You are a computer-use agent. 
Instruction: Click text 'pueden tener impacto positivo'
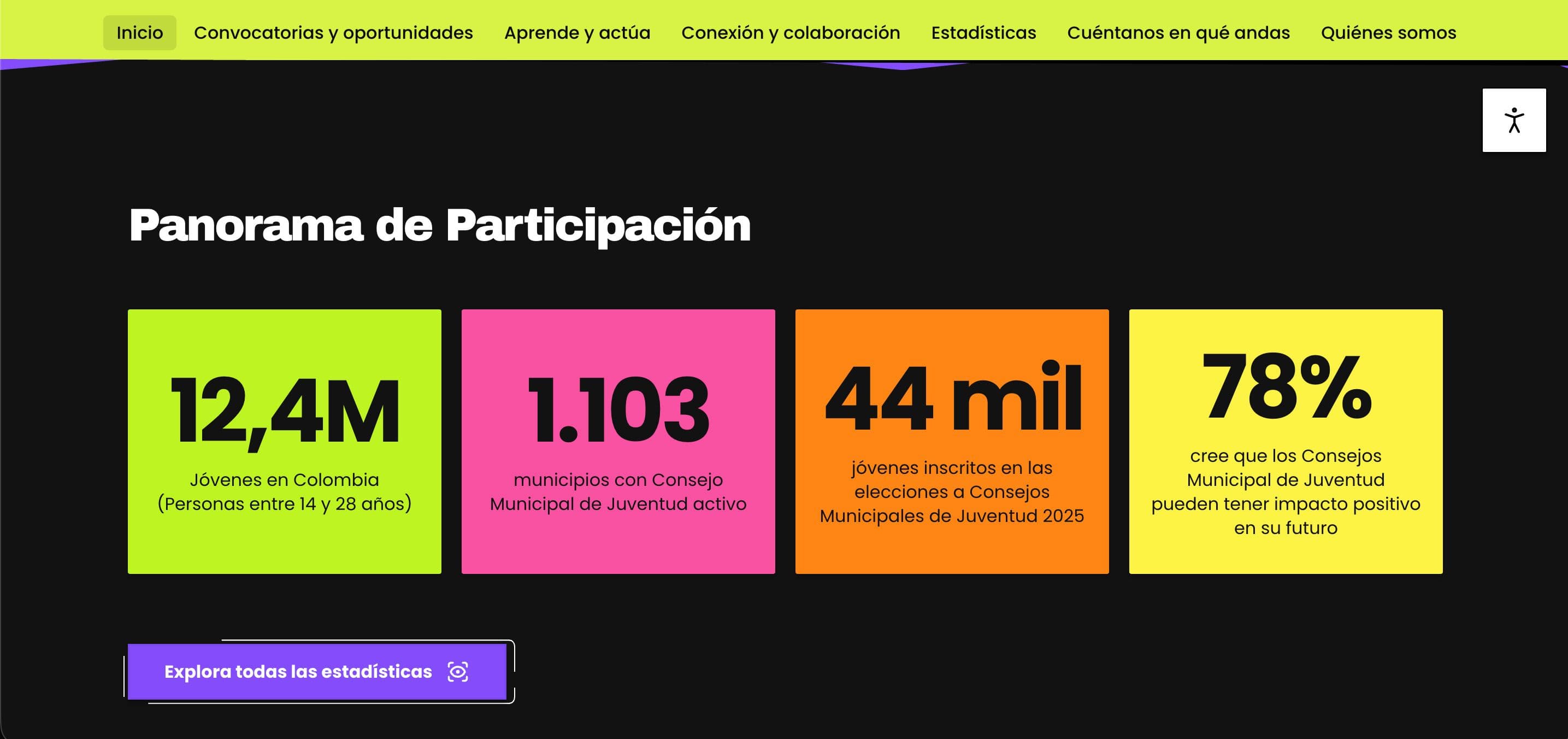(x=1286, y=504)
